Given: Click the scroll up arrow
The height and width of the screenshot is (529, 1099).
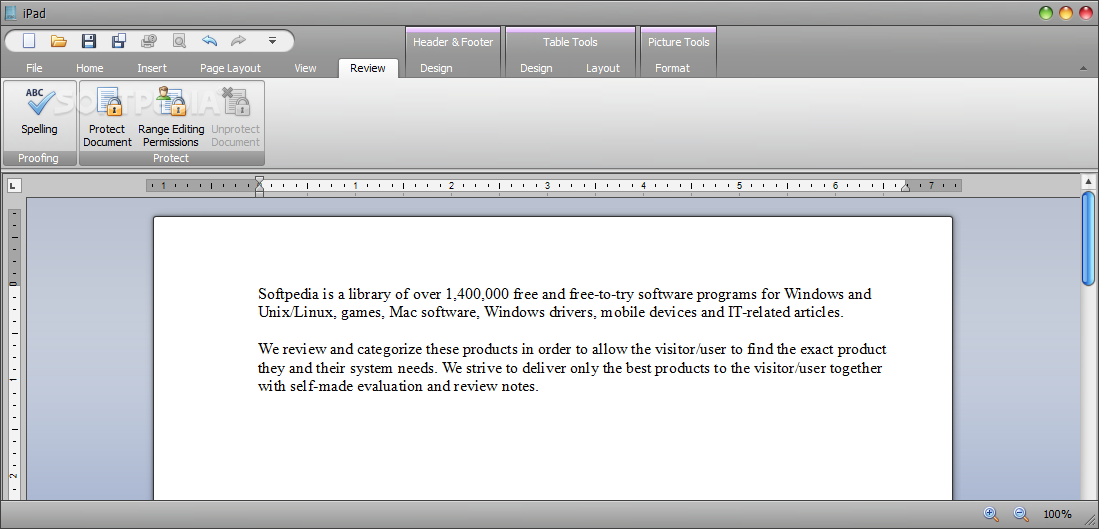Looking at the screenshot, I should coord(1088,181).
